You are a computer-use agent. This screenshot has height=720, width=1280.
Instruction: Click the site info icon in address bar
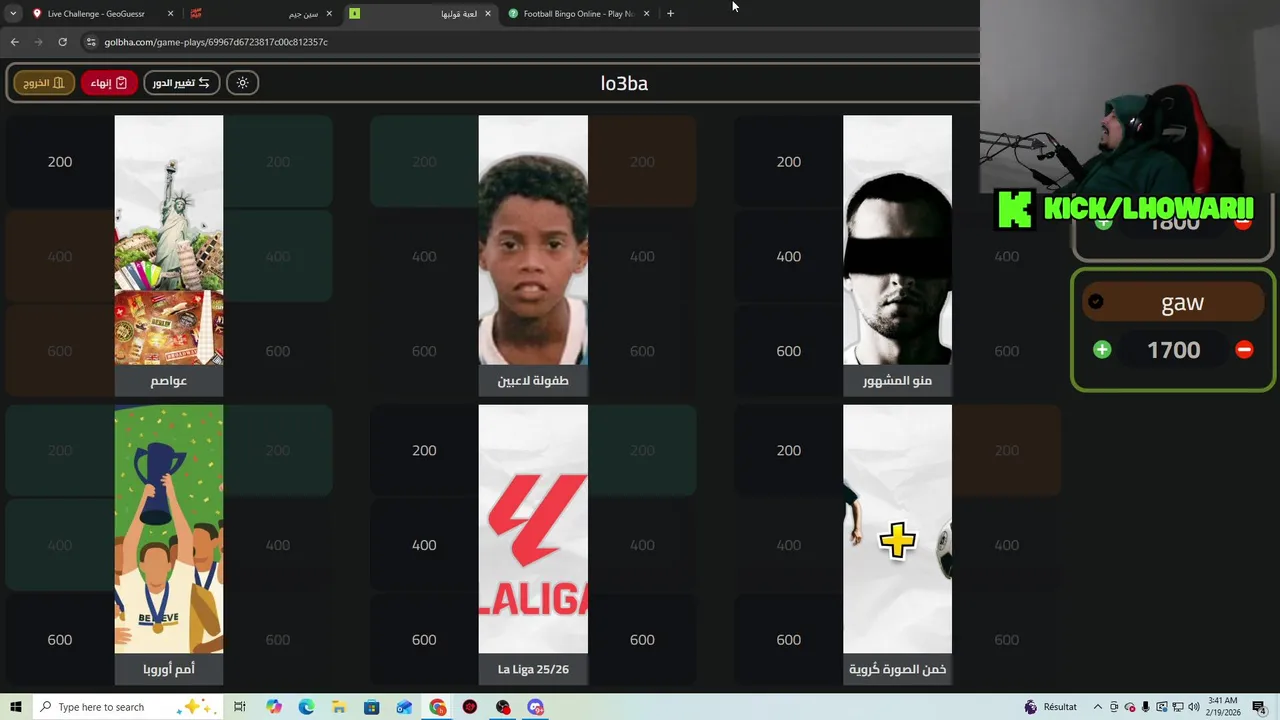[x=91, y=42]
